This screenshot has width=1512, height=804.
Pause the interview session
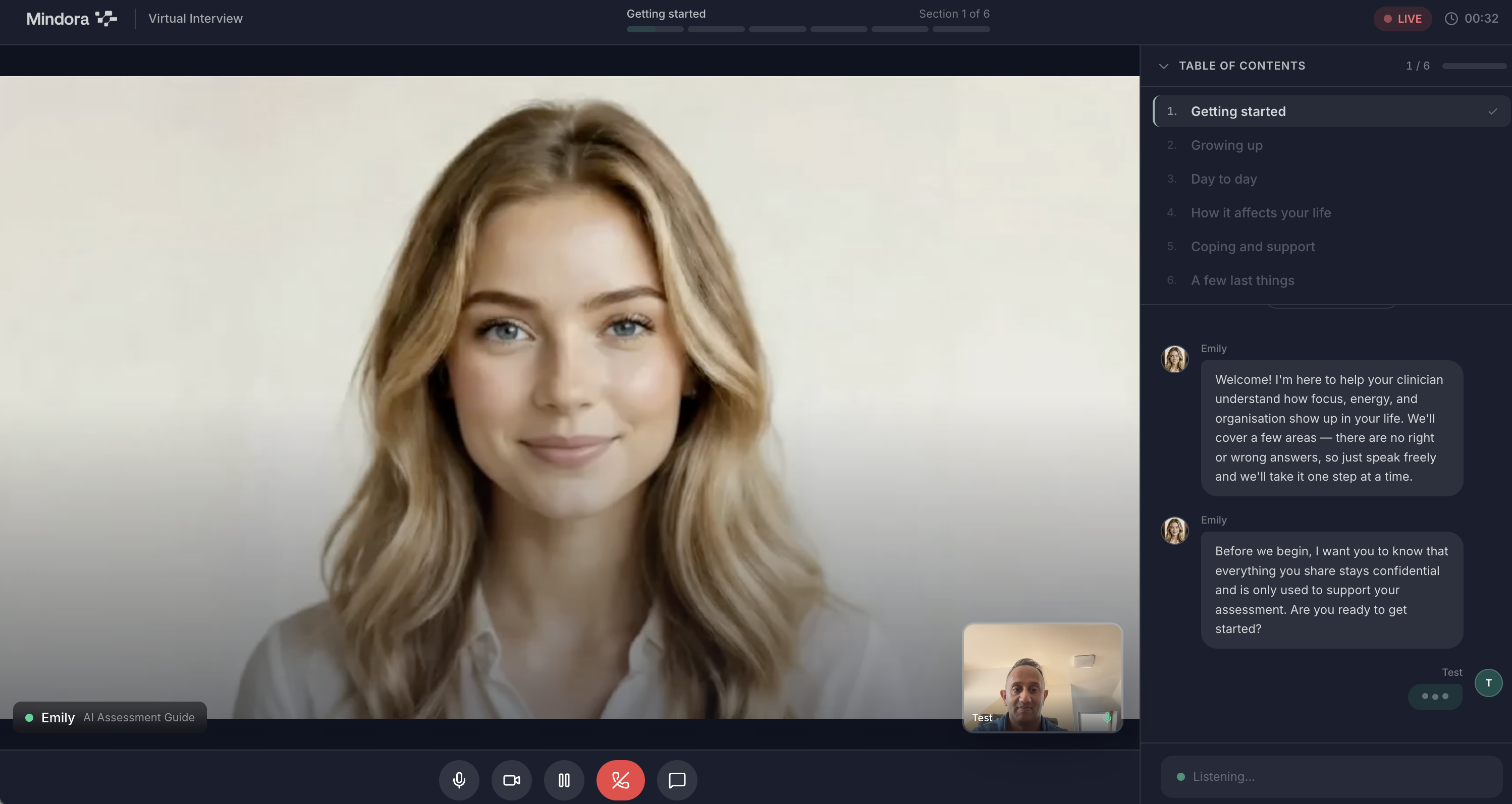coord(564,780)
